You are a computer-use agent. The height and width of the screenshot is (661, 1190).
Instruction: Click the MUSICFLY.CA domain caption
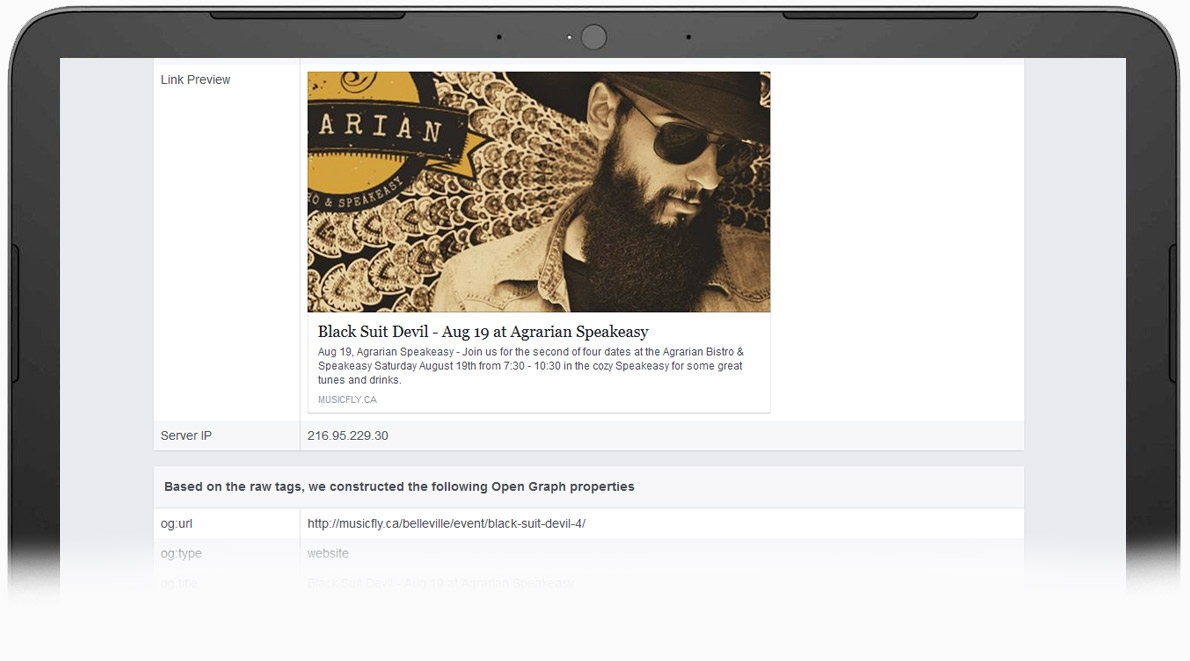coord(347,399)
